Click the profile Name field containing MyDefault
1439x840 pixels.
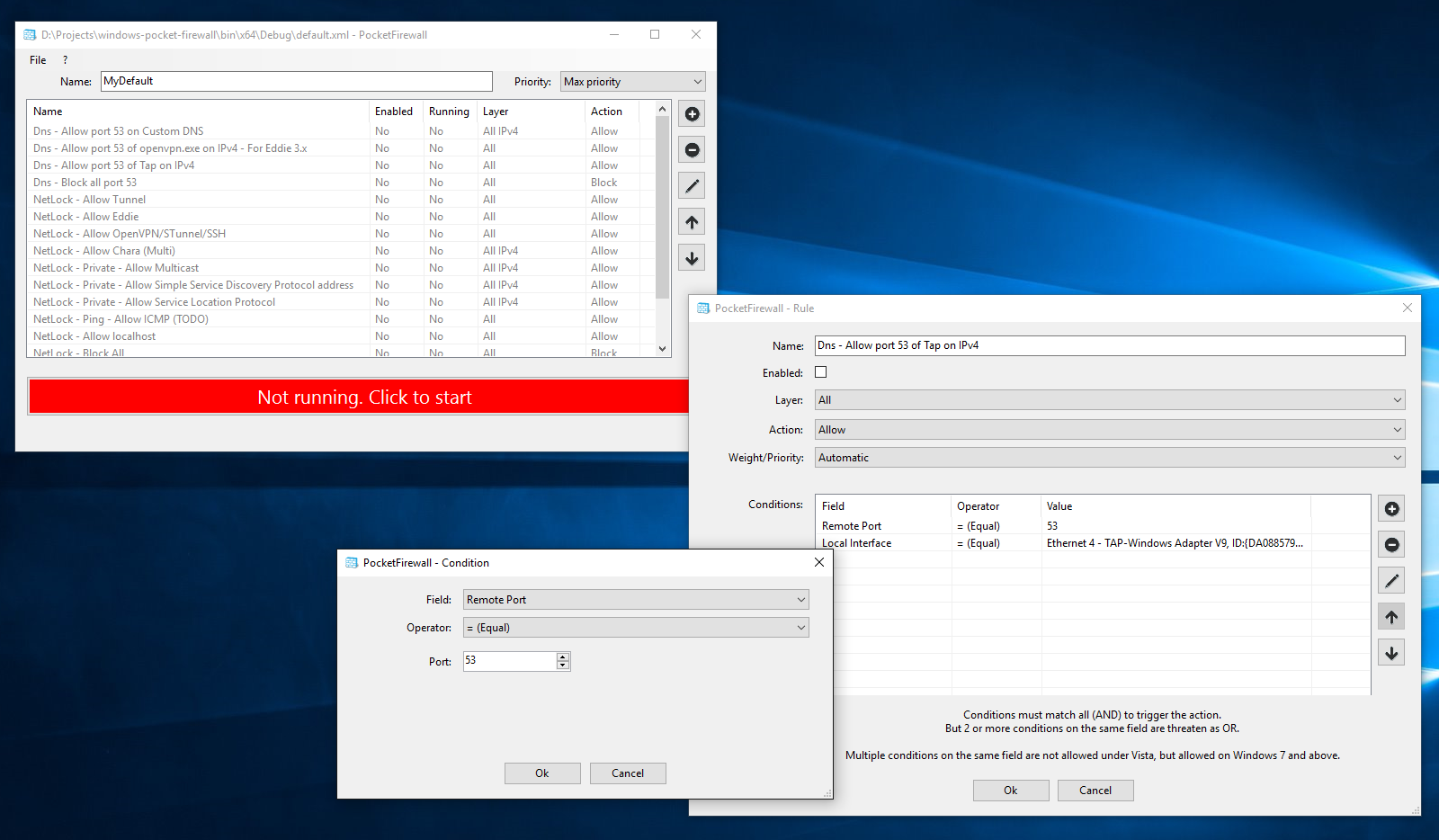297,82
